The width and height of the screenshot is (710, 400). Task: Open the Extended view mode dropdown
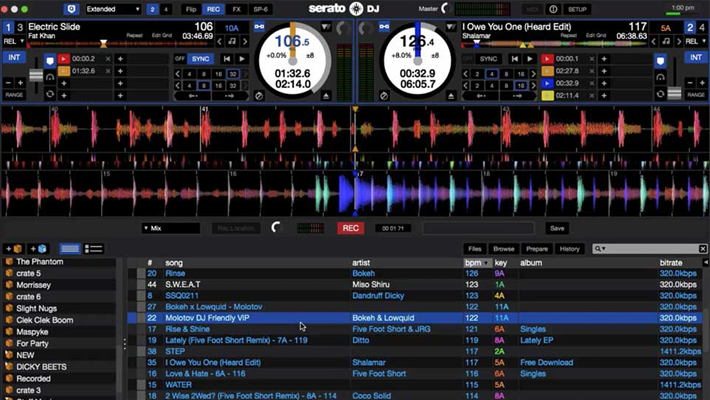coord(113,9)
